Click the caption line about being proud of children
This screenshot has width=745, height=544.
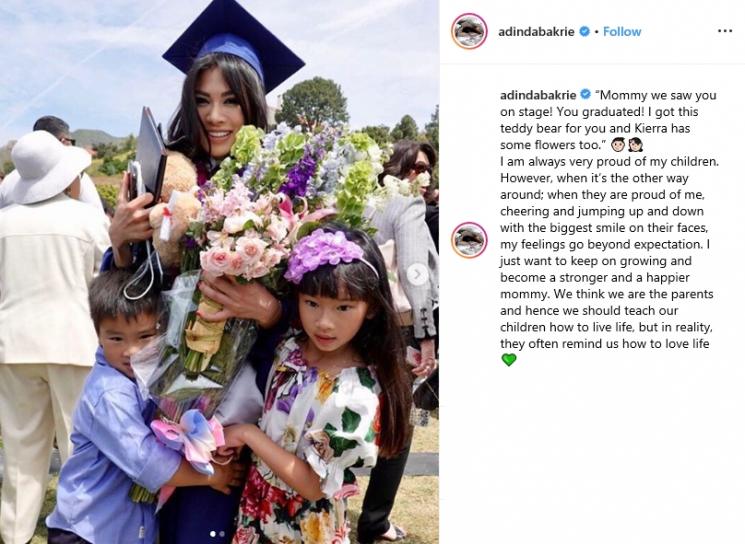tap(609, 162)
